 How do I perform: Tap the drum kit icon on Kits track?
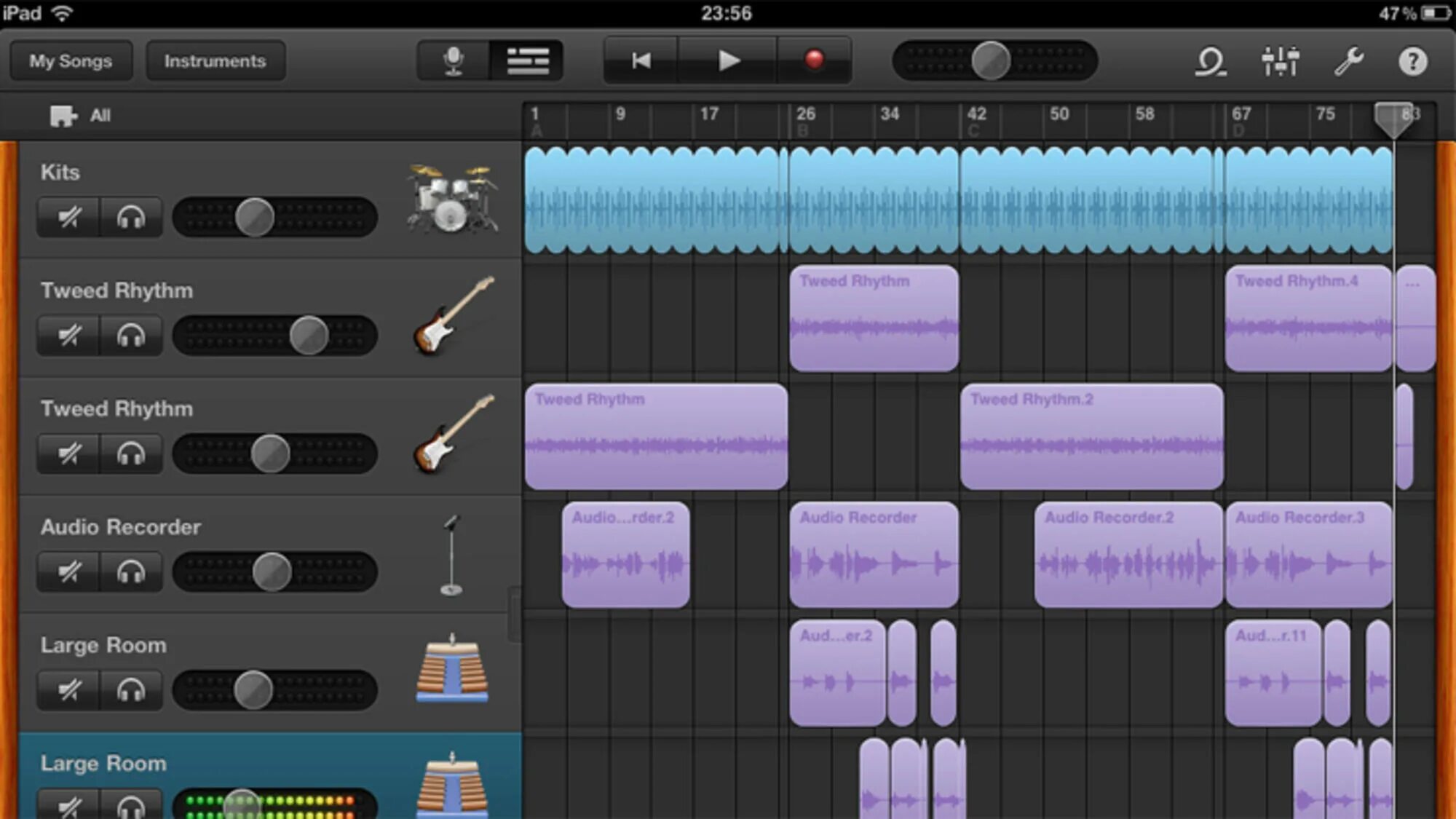(x=452, y=198)
